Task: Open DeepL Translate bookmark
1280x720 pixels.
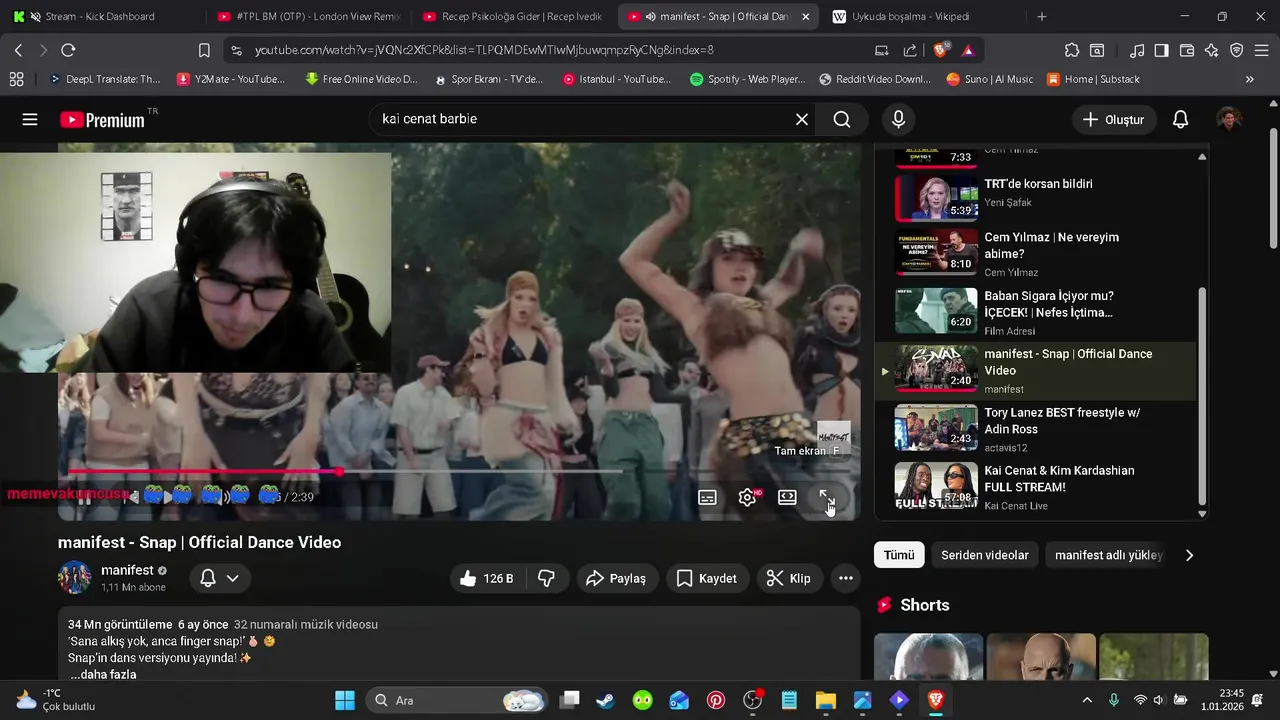Action: pos(105,79)
